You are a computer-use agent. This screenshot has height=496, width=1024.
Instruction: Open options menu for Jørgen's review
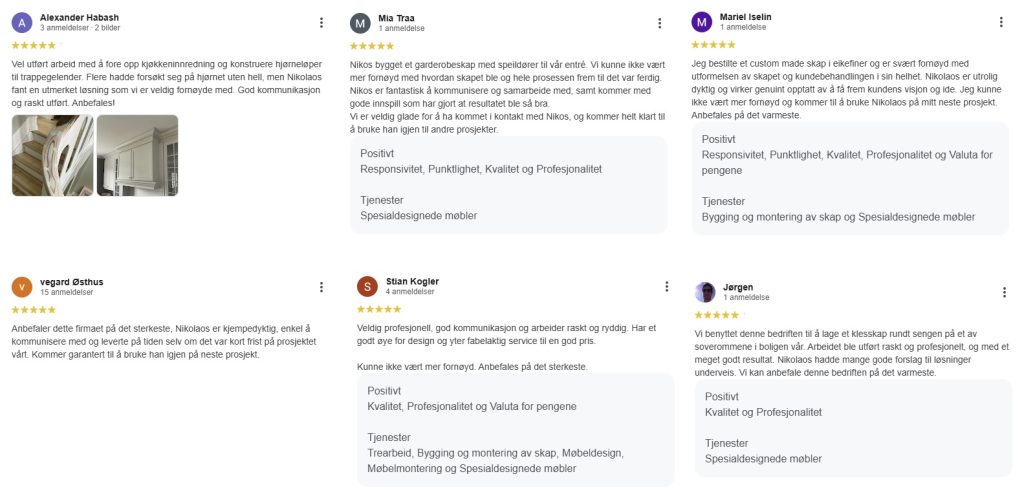coord(1004,292)
